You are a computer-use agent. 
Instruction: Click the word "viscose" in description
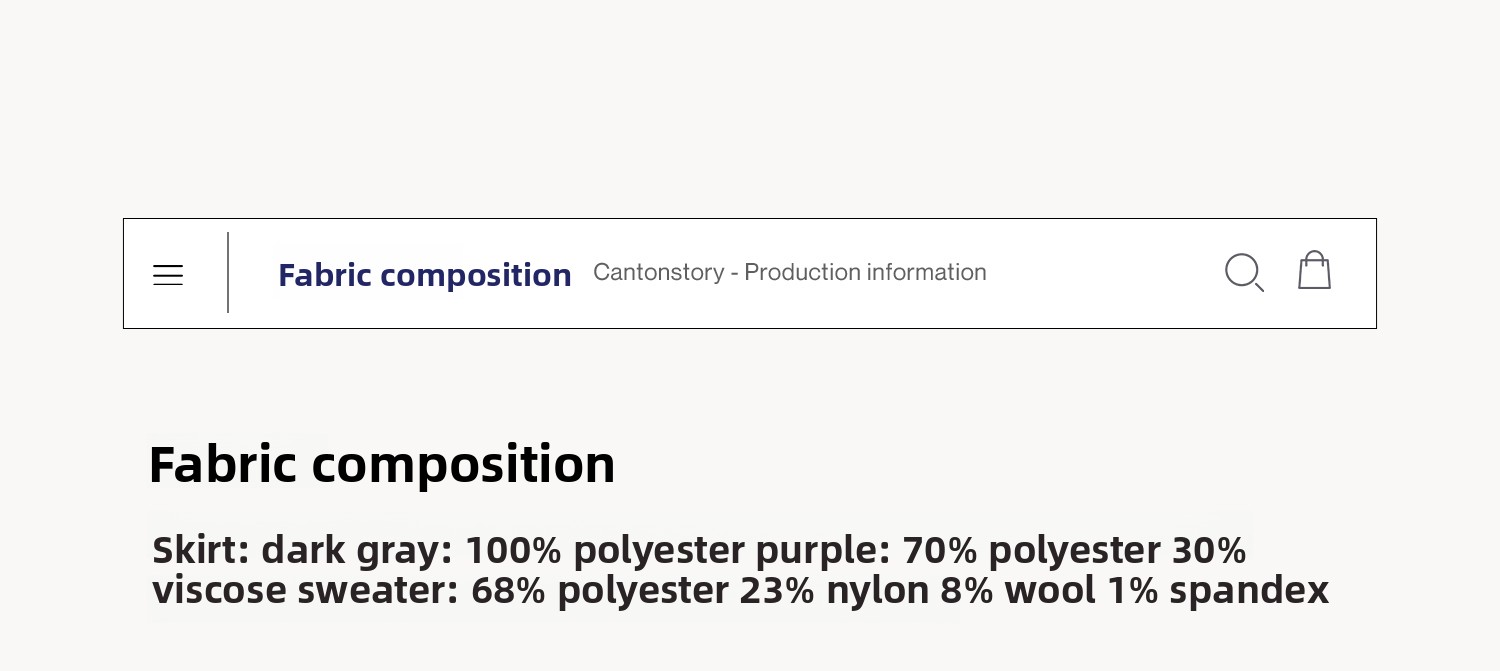(x=219, y=590)
